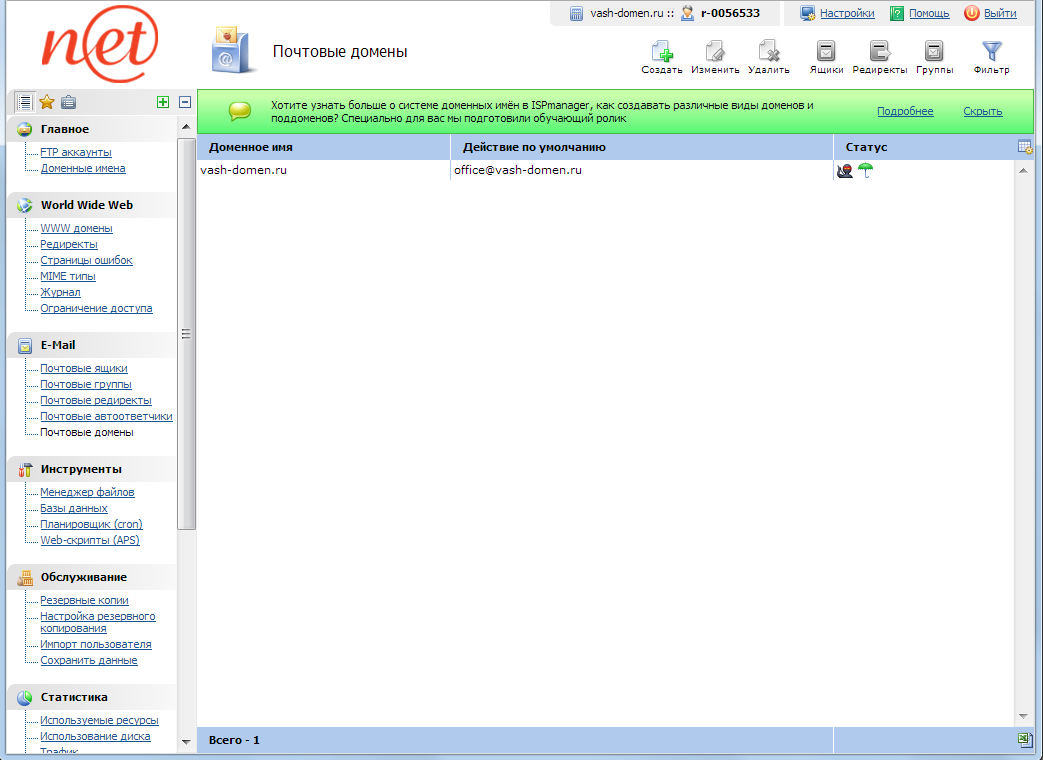Image resolution: width=1043 pixels, height=760 pixels.
Task: Click the Изменить (edit) toolbar icon
Action: point(715,53)
